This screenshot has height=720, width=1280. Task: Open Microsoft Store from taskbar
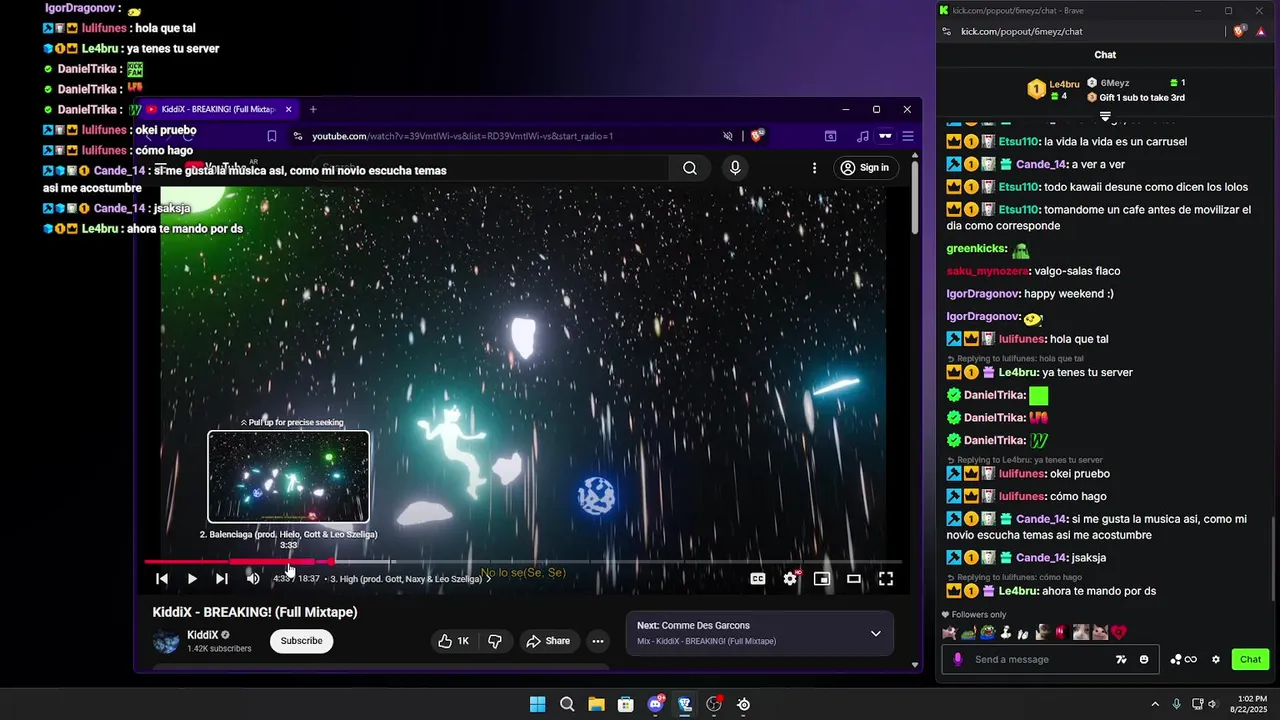626,704
